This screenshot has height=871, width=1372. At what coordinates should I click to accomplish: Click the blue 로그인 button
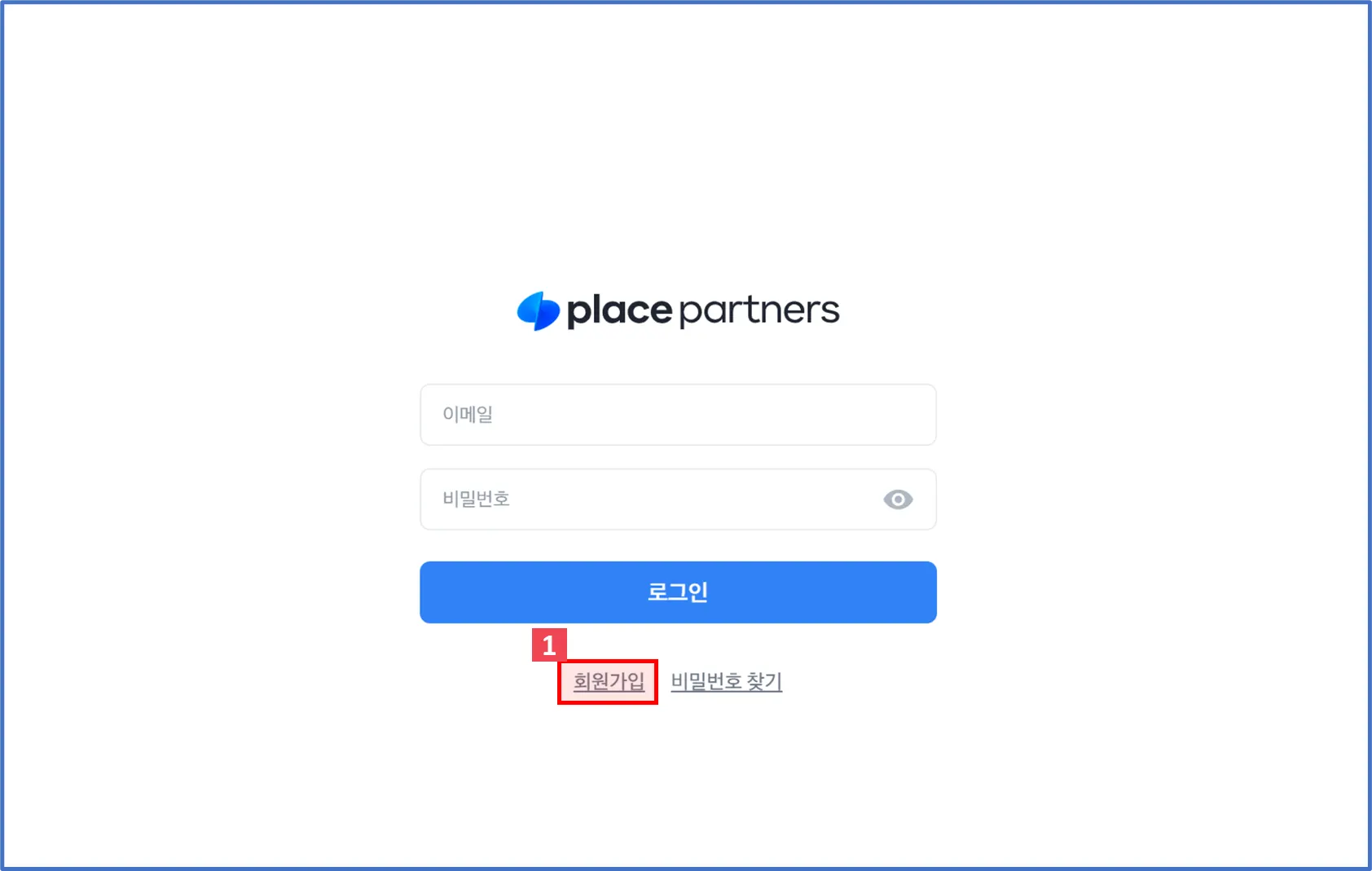pos(678,592)
